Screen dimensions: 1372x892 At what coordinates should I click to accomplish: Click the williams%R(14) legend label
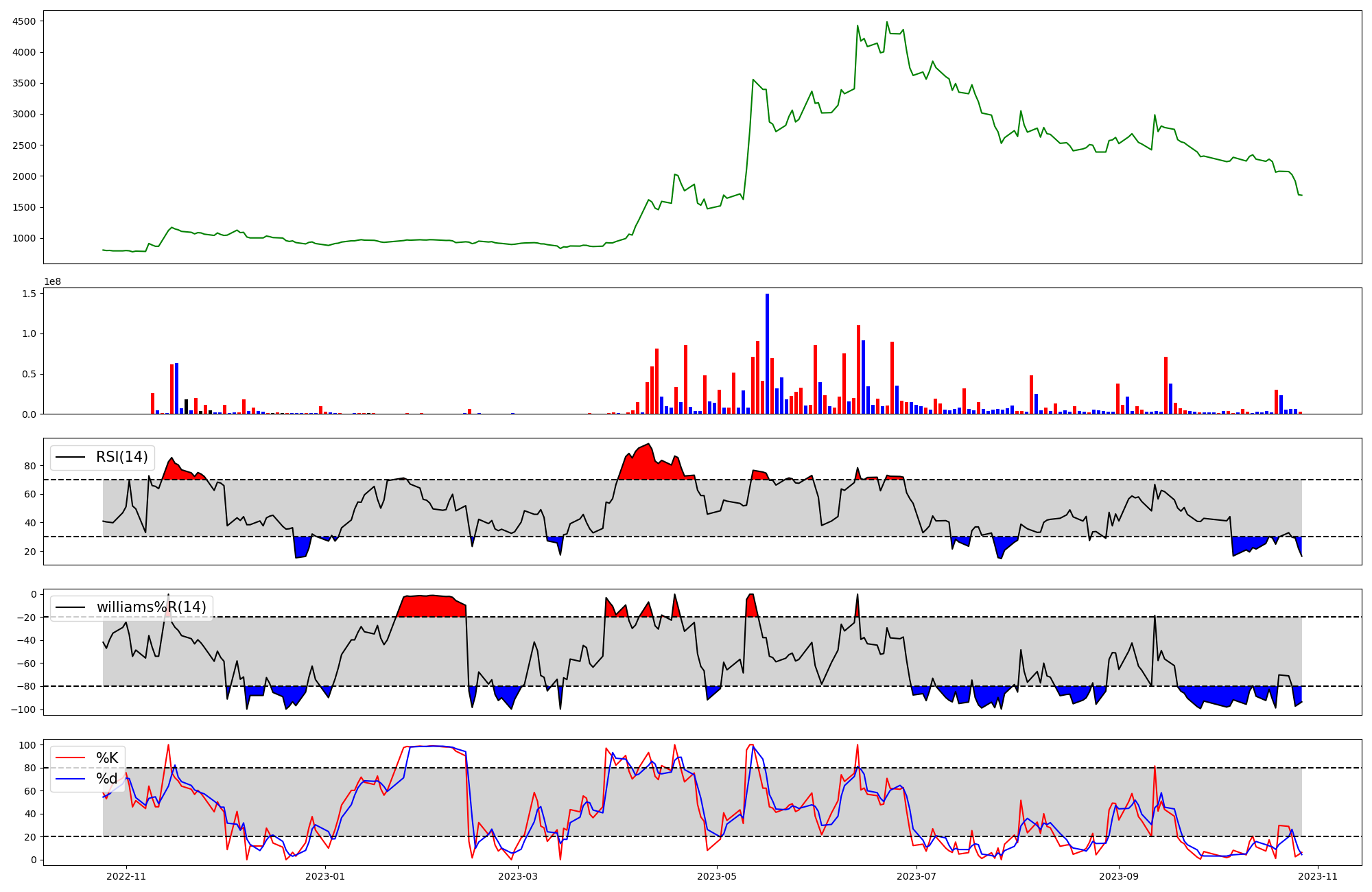pos(151,607)
